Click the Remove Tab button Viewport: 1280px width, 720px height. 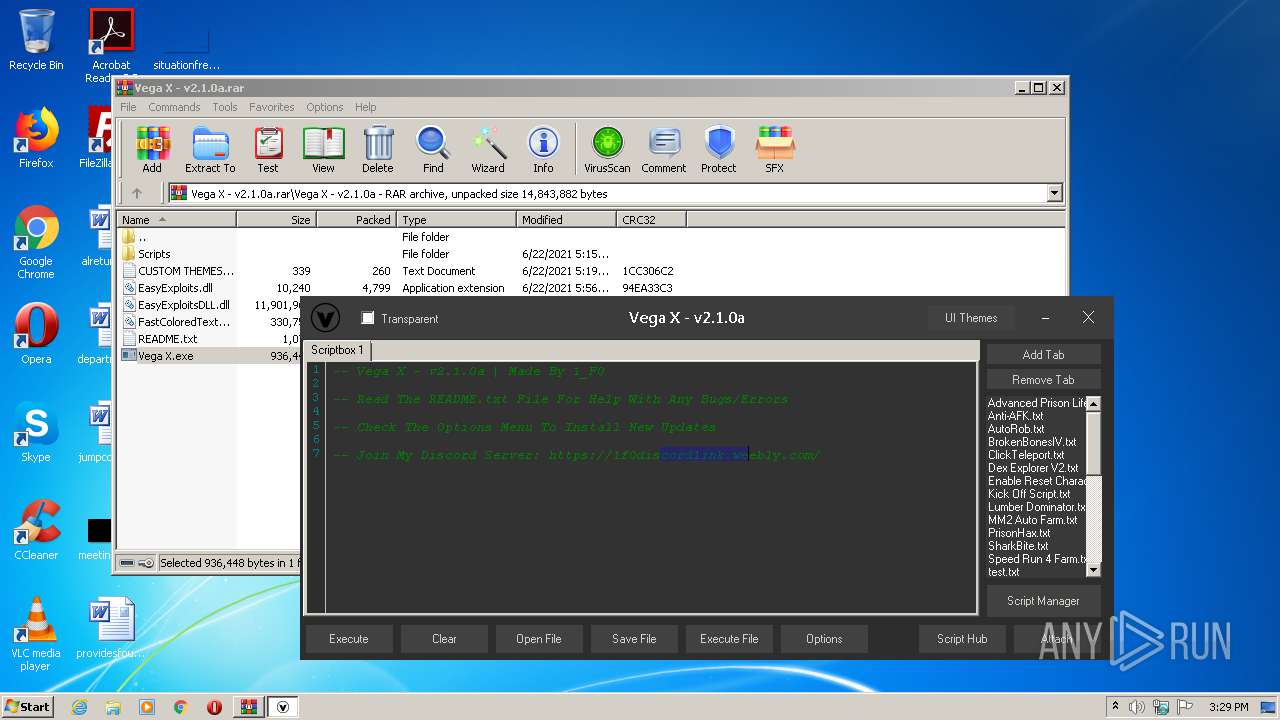tap(1043, 380)
